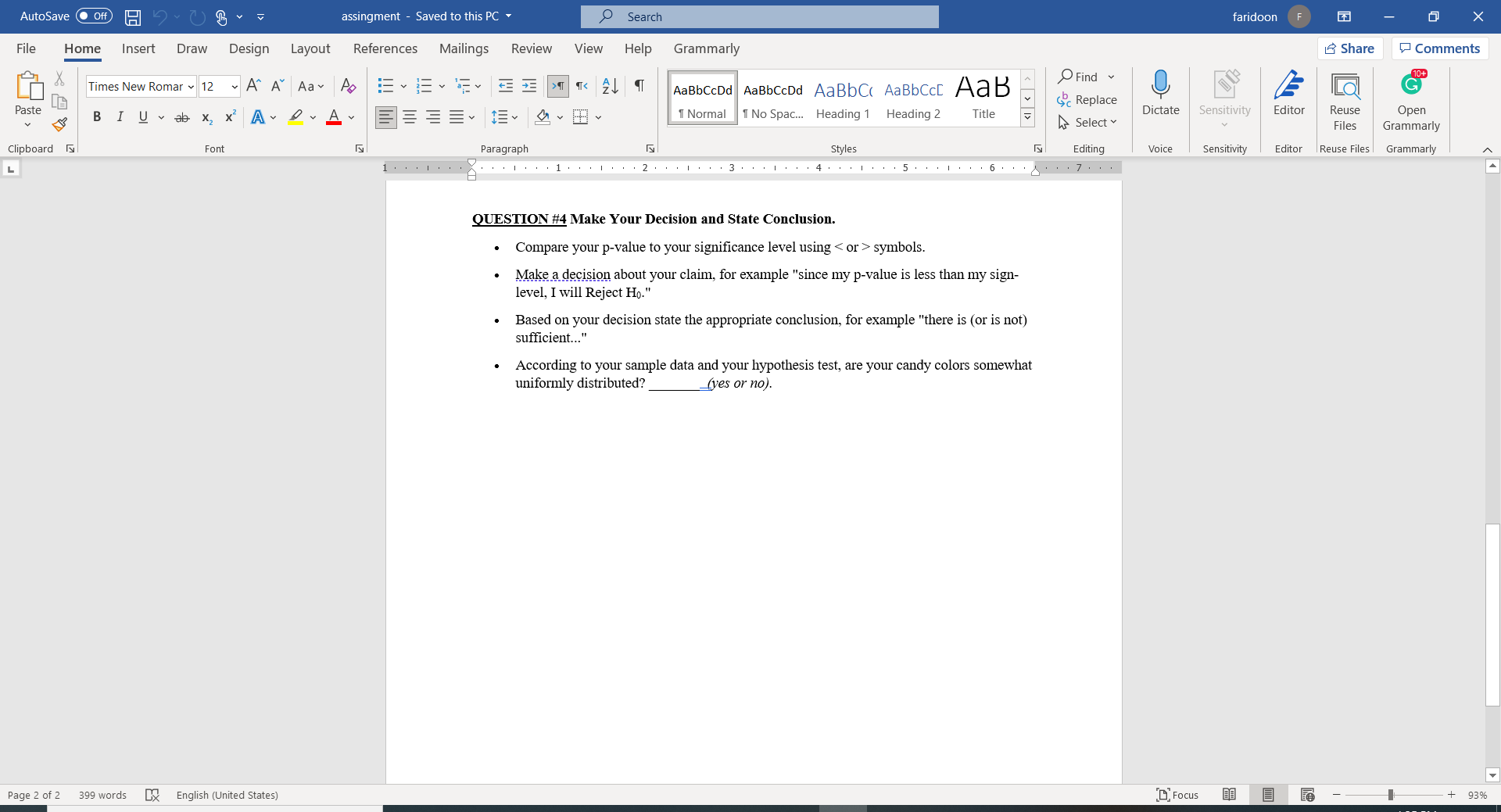
Task: Open the Editor pane
Action: (x=1288, y=92)
